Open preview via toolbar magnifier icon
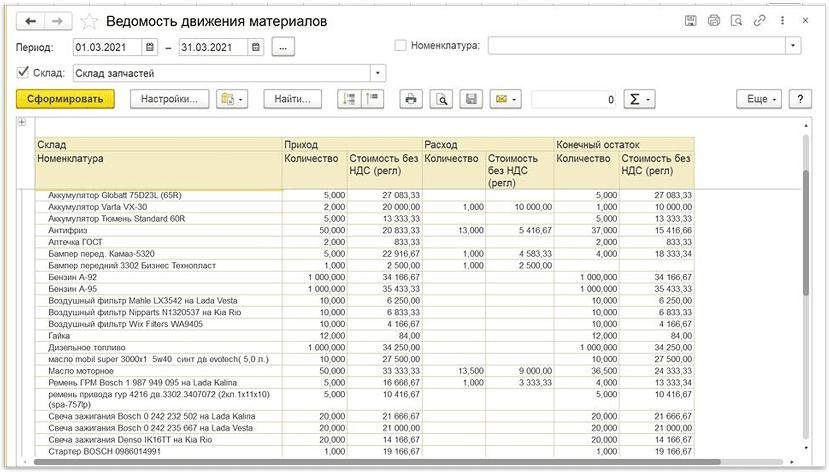Image resolution: width=829 pixels, height=473 pixels. point(441,99)
